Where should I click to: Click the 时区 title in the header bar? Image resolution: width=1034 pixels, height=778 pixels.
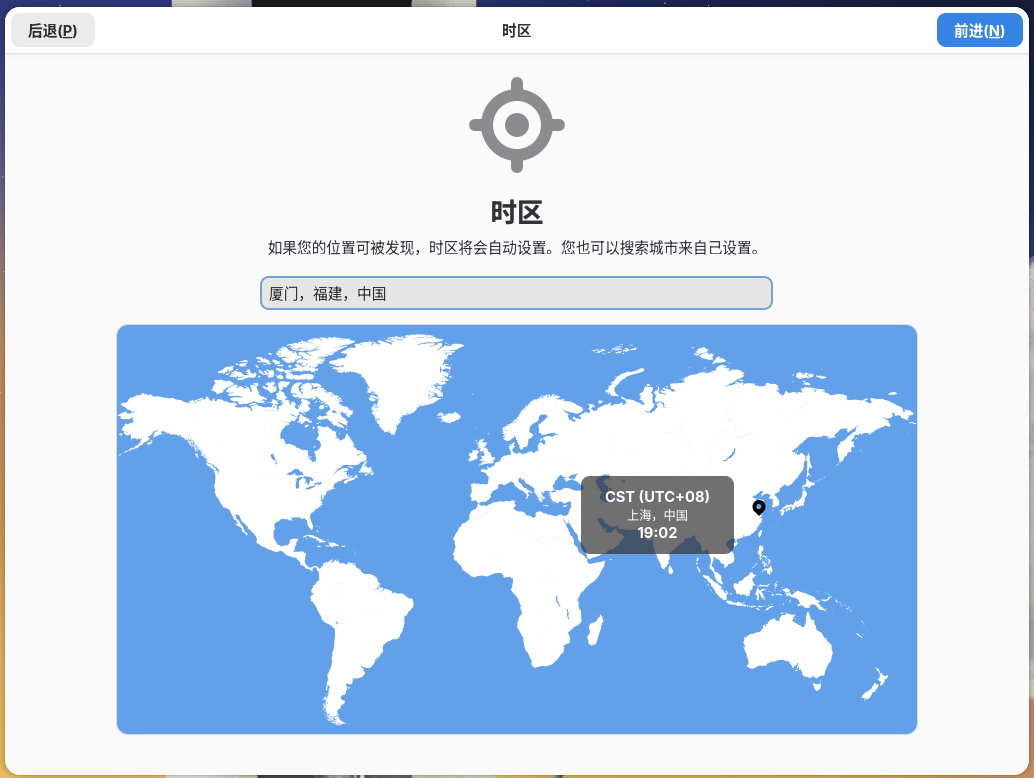coord(516,31)
